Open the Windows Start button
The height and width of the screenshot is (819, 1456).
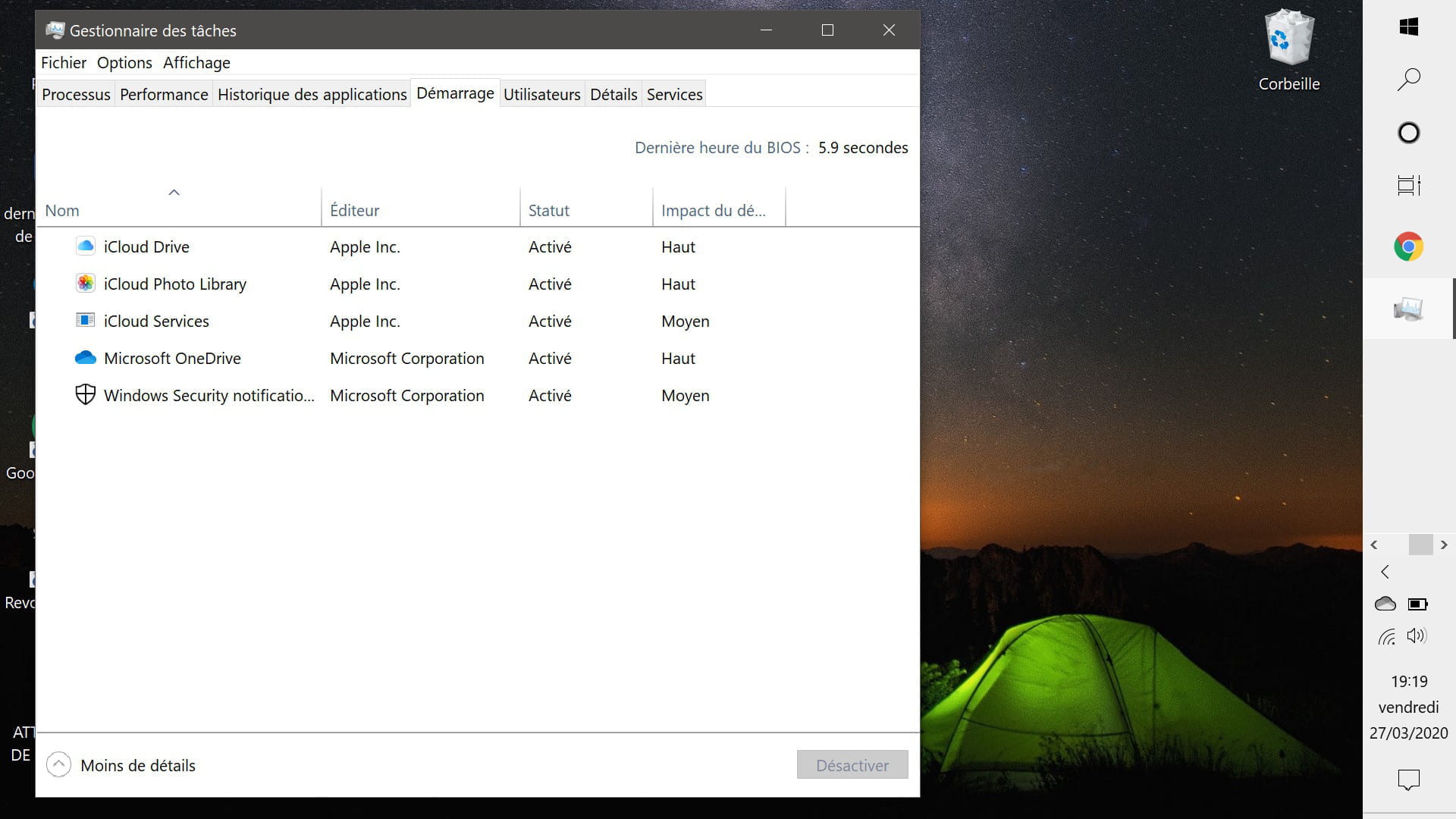pos(1408,27)
